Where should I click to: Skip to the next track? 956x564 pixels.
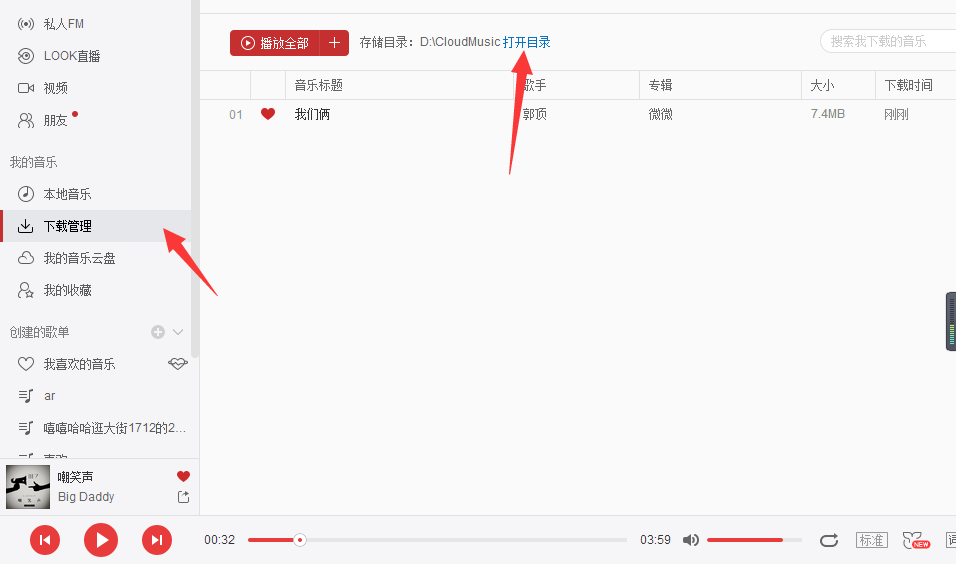click(157, 540)
